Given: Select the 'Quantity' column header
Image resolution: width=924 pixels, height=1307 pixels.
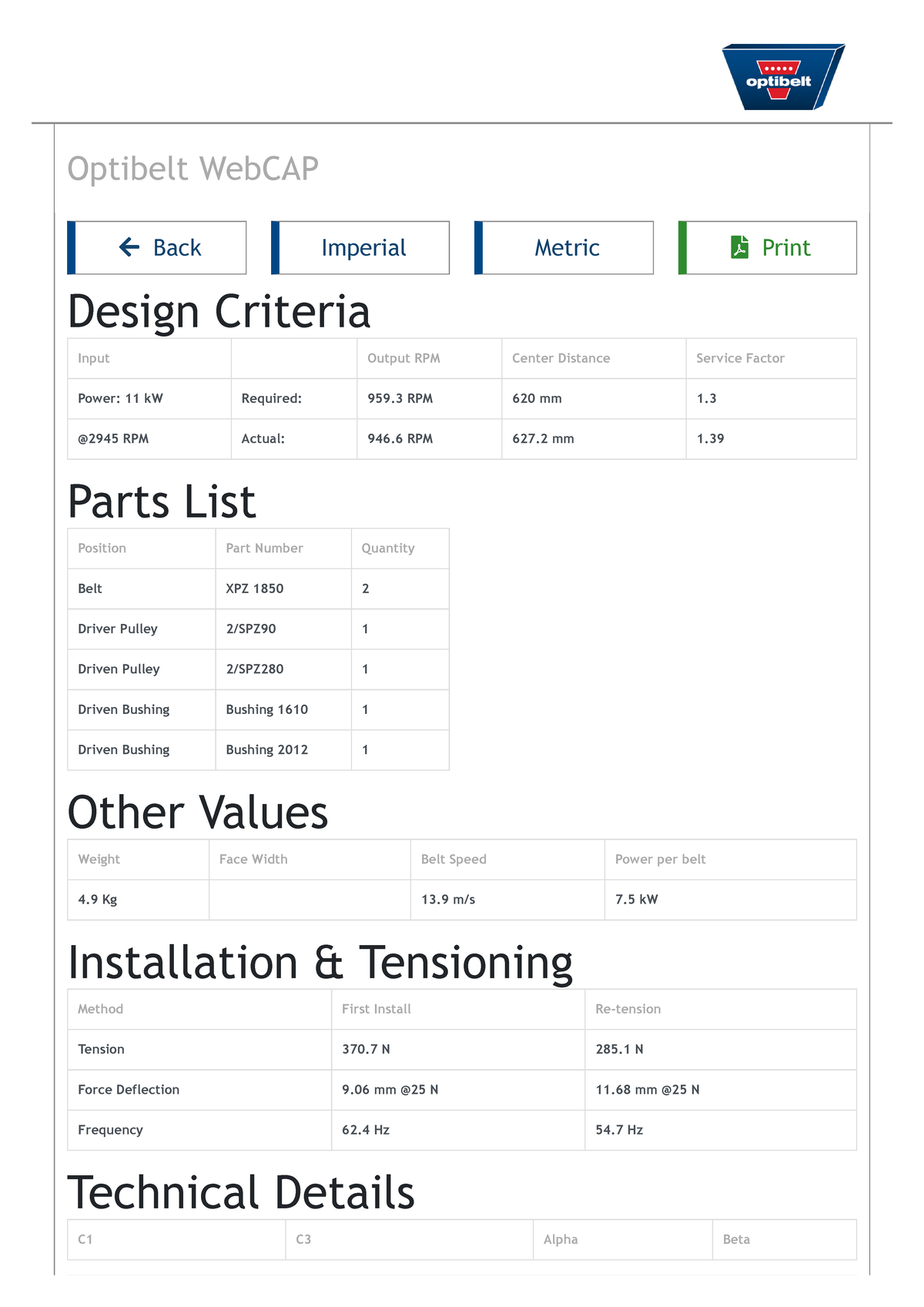Looking at the screenshot, I should tap(388, 548).
